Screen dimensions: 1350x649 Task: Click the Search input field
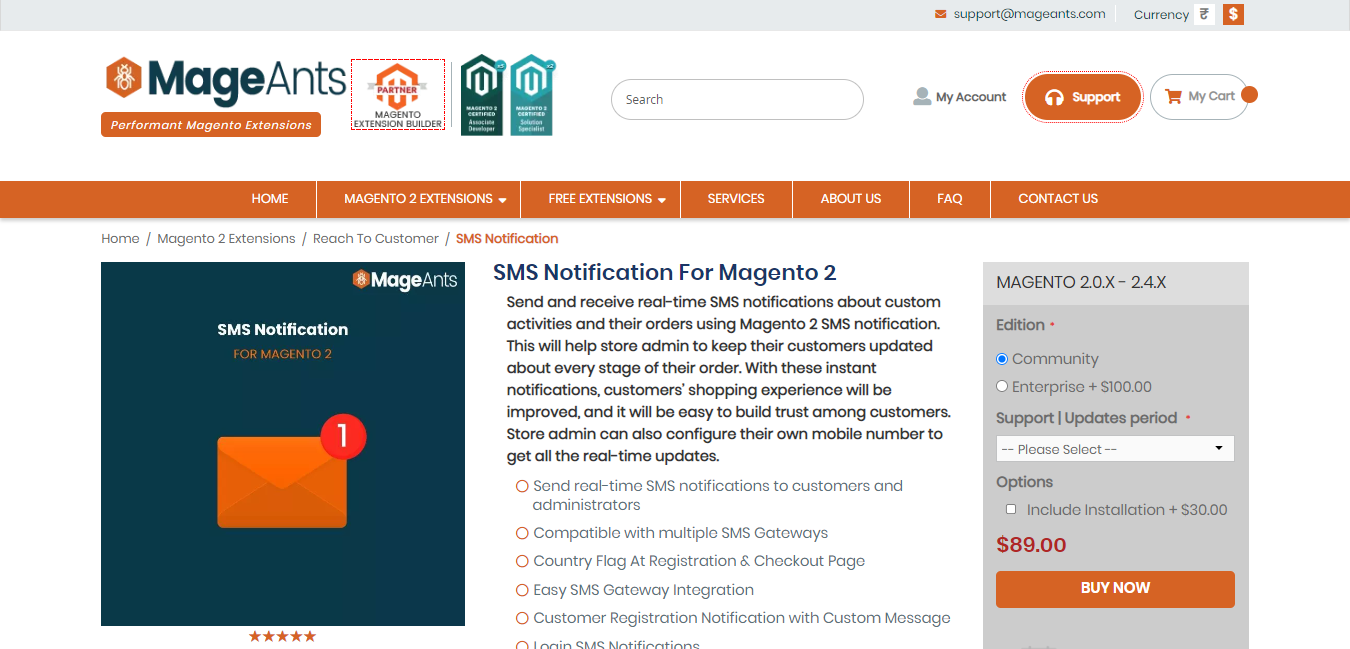click(737, 99)
